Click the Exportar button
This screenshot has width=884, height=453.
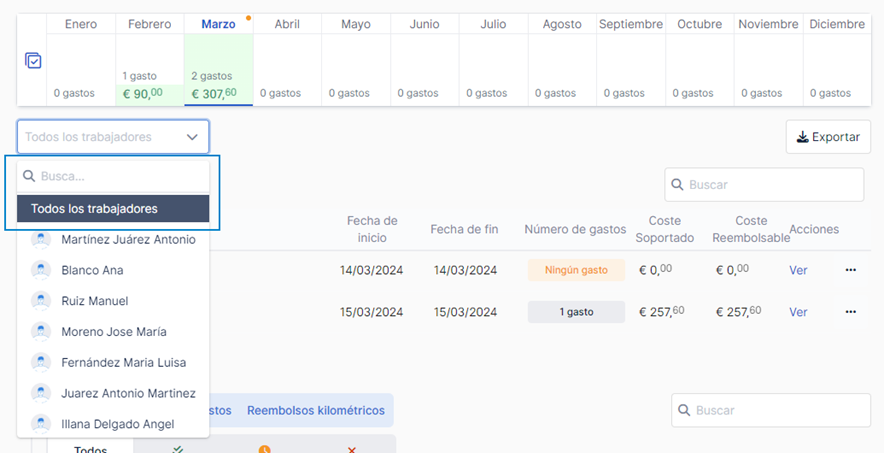click(828, 137)
